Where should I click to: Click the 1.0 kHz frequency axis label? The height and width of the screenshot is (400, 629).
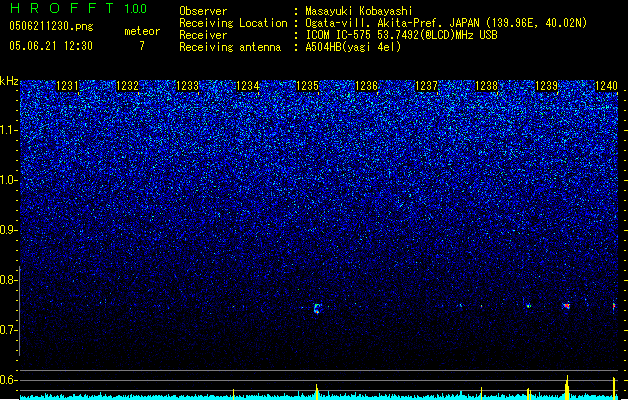[8, 180]
